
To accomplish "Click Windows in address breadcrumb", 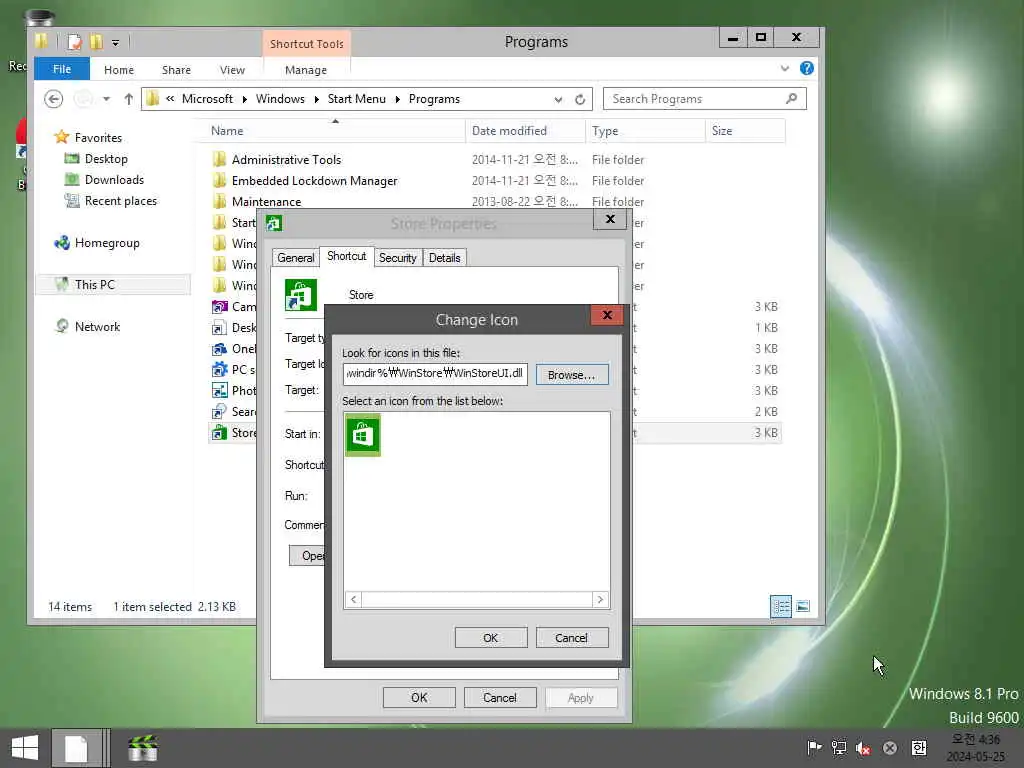I will pos(280,99).
